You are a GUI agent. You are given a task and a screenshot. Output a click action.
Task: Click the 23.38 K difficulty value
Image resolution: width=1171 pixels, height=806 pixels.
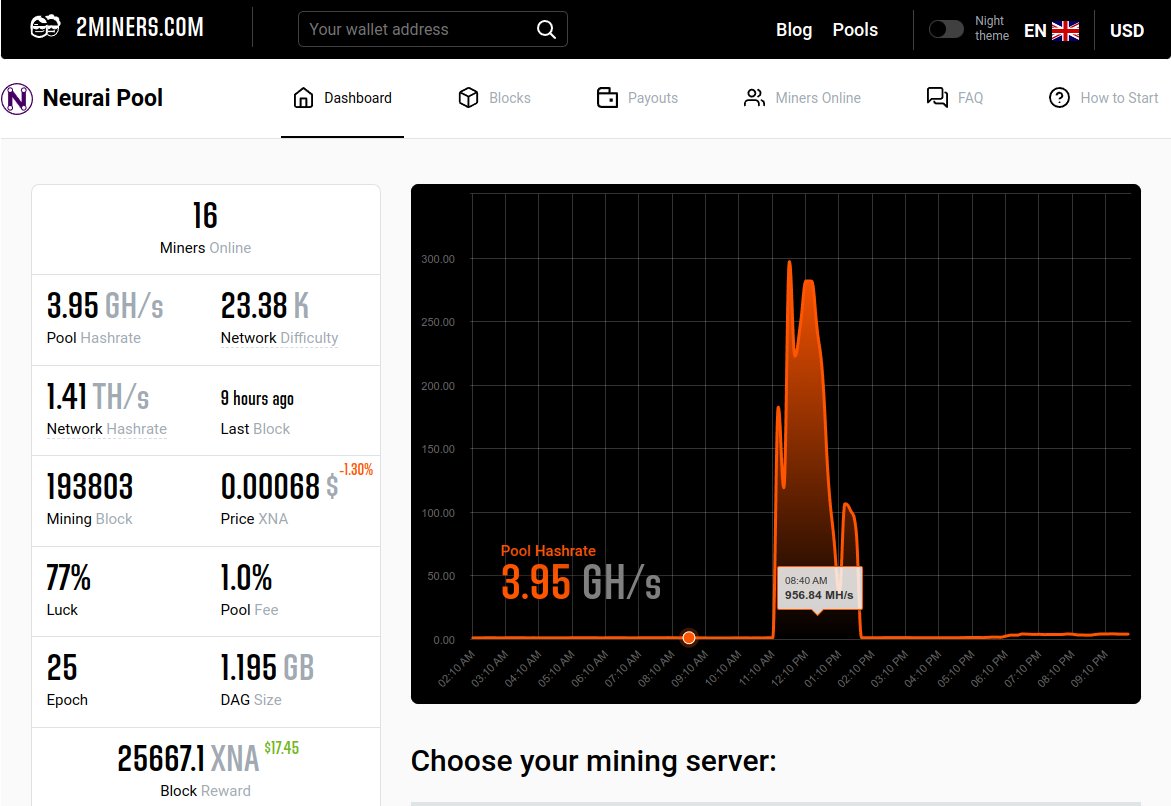pos(264,306)
